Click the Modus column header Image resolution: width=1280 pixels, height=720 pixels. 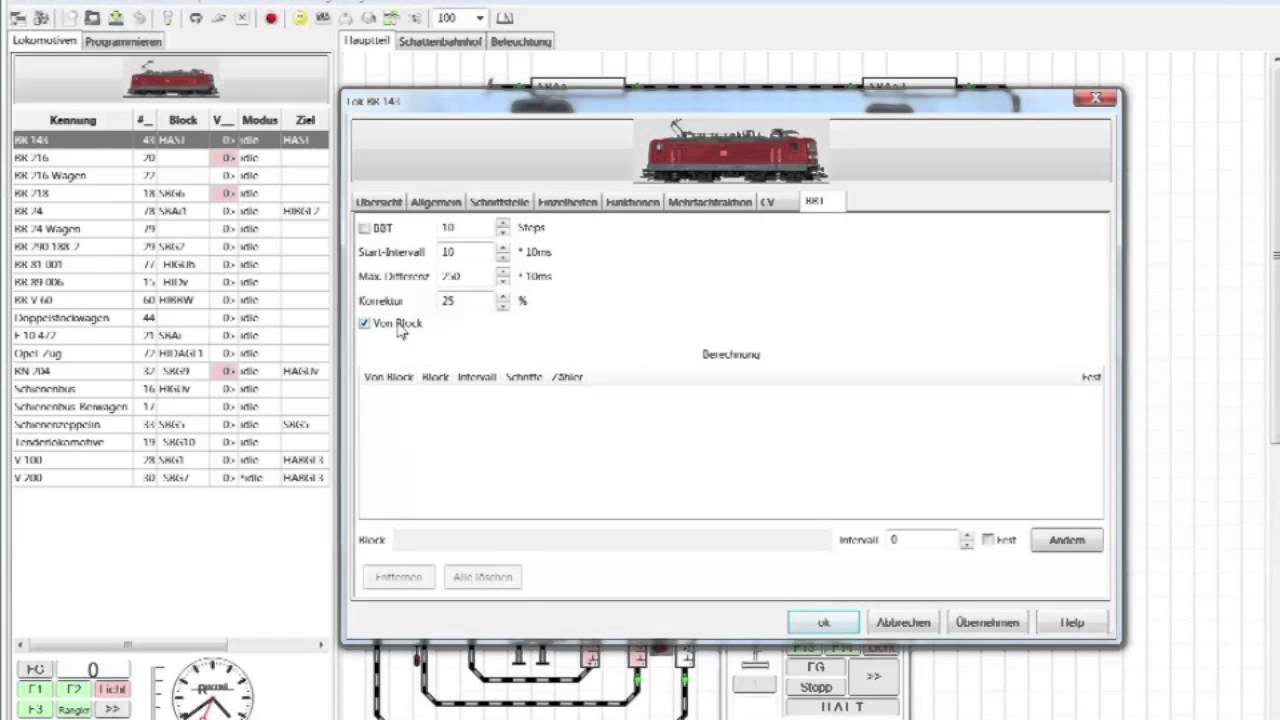pyautogui.click(x=260, y=120)
